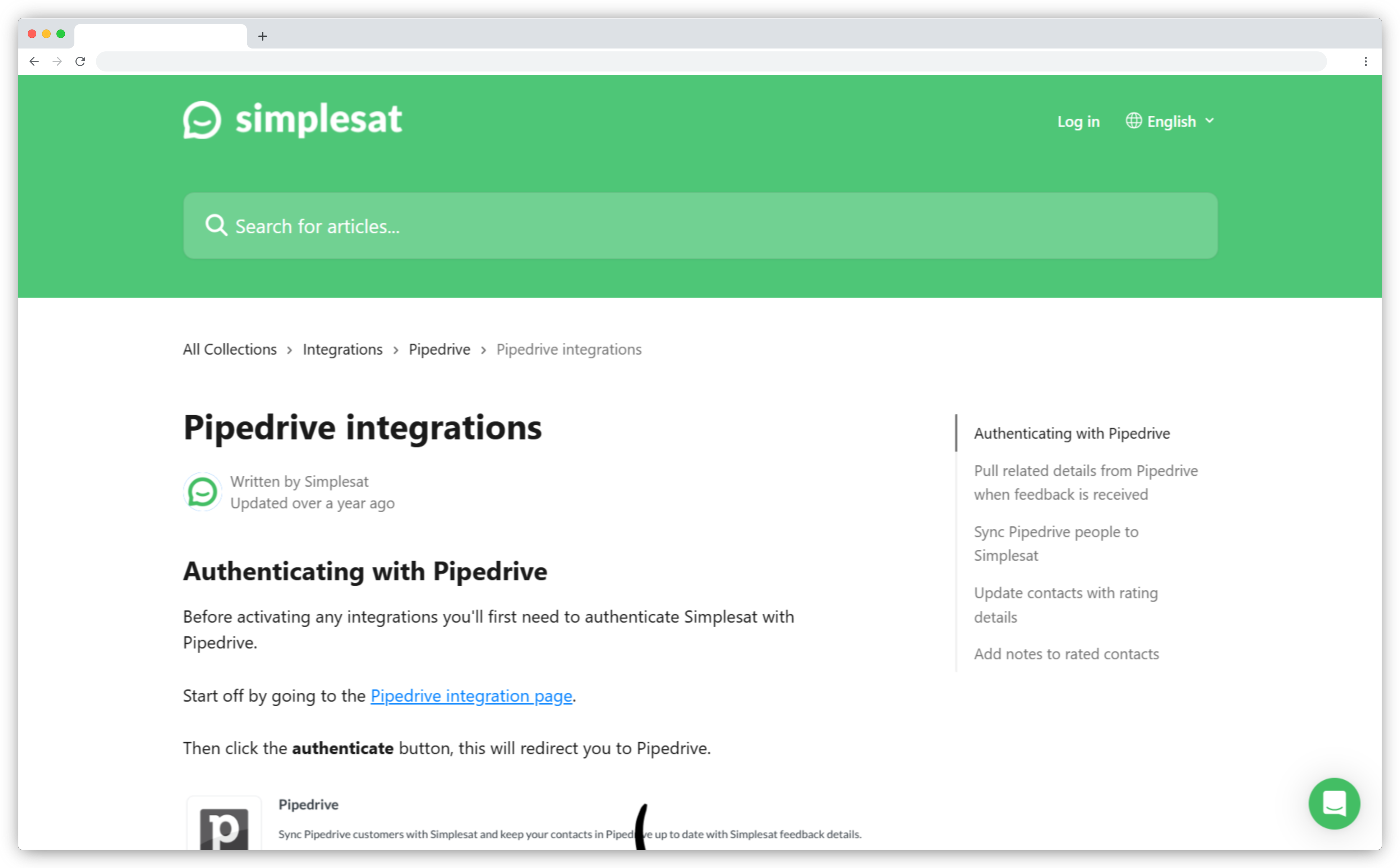Open a new browser tab with the plus
This screenshot has height=868, width=1400.
click(263, 36)
